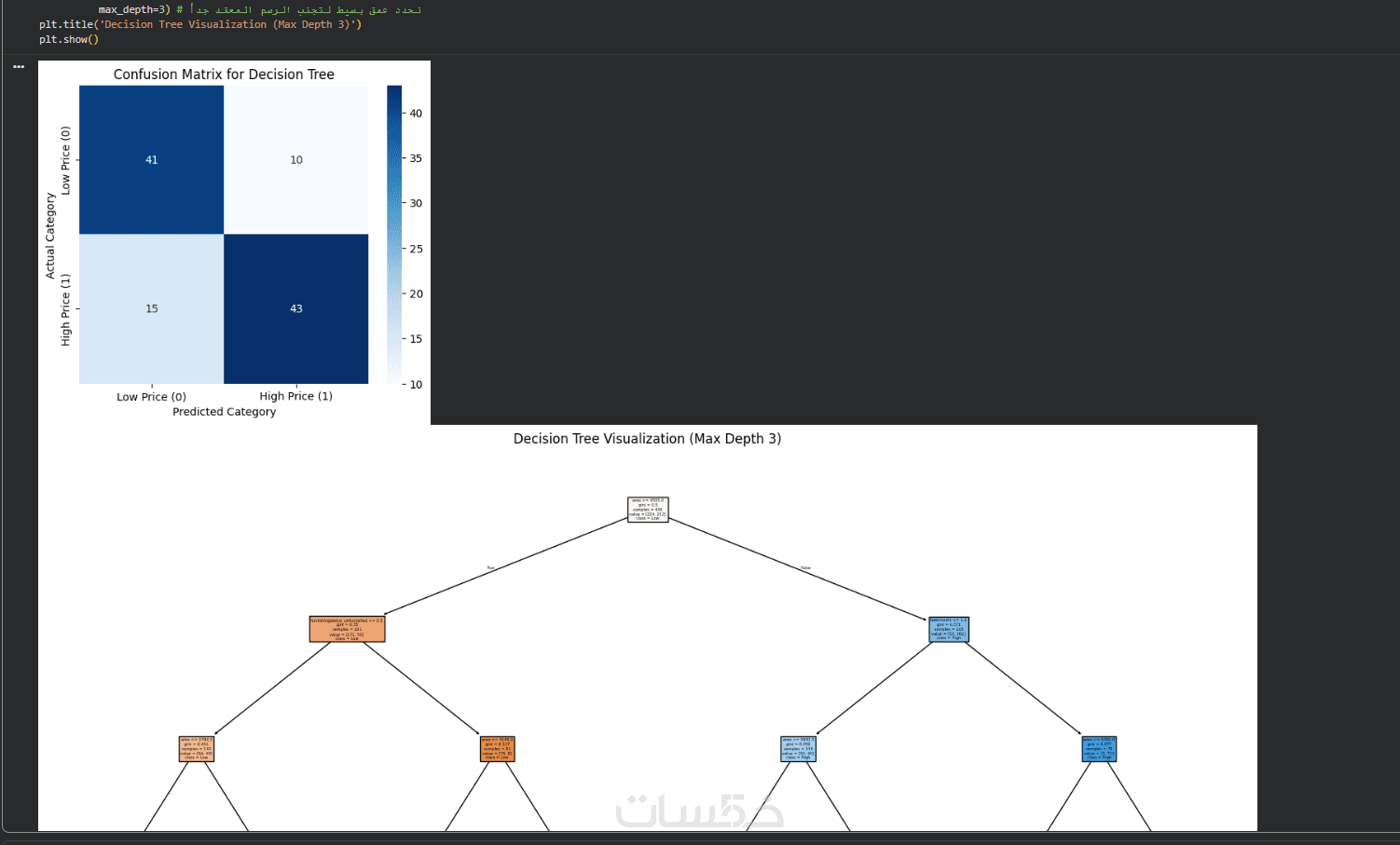Click the white root node of the tree

(648, 510)
